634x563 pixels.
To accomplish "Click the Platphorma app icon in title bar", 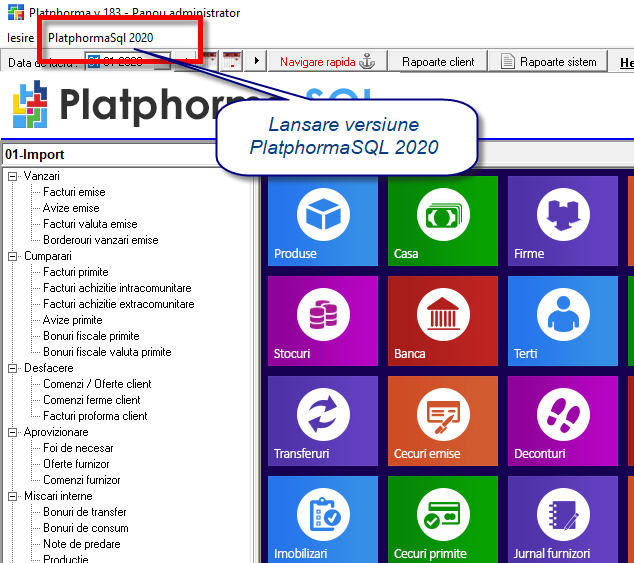I will click(15, 12).
